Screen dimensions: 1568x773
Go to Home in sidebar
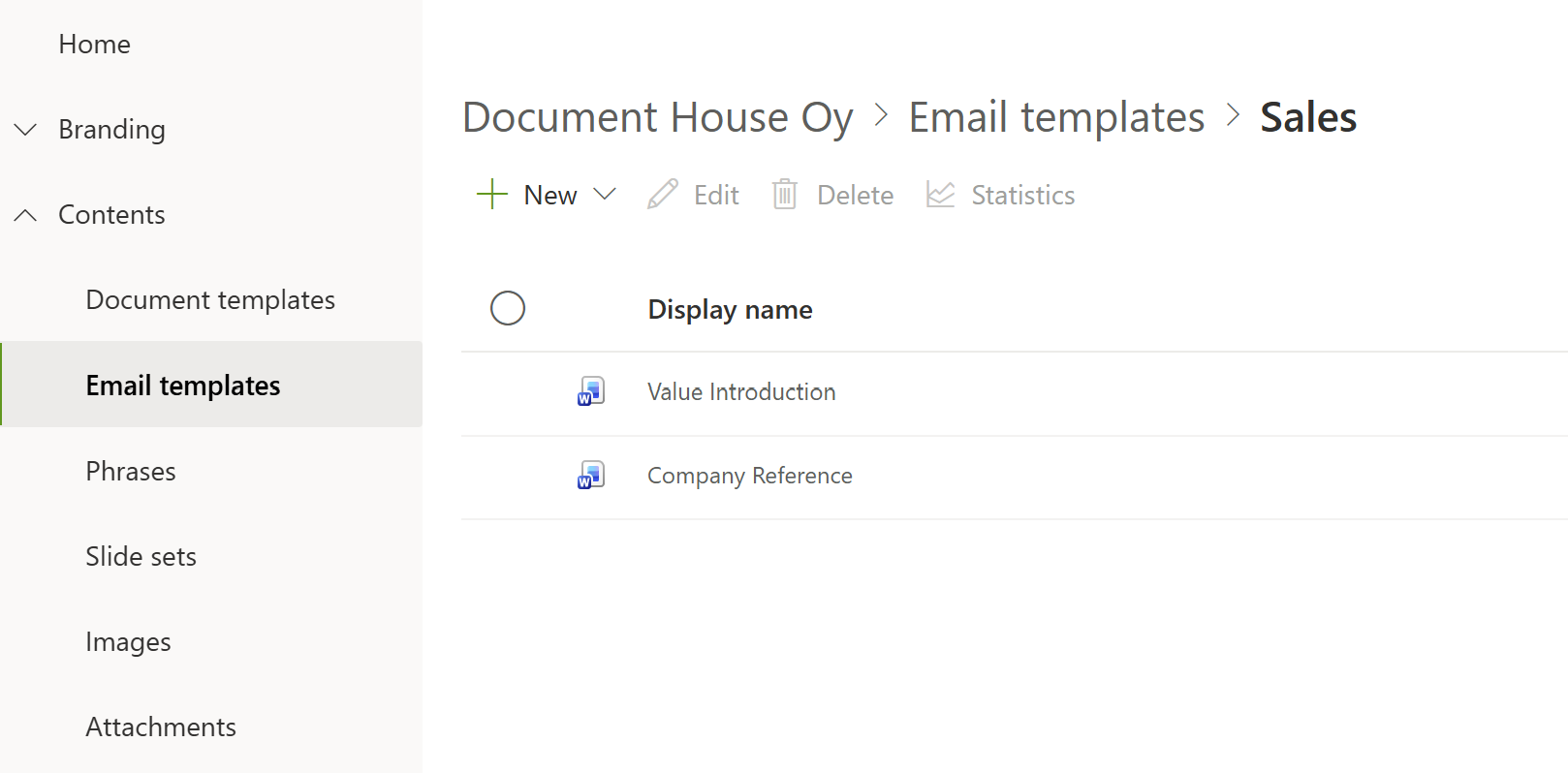[x=94, y=45]
